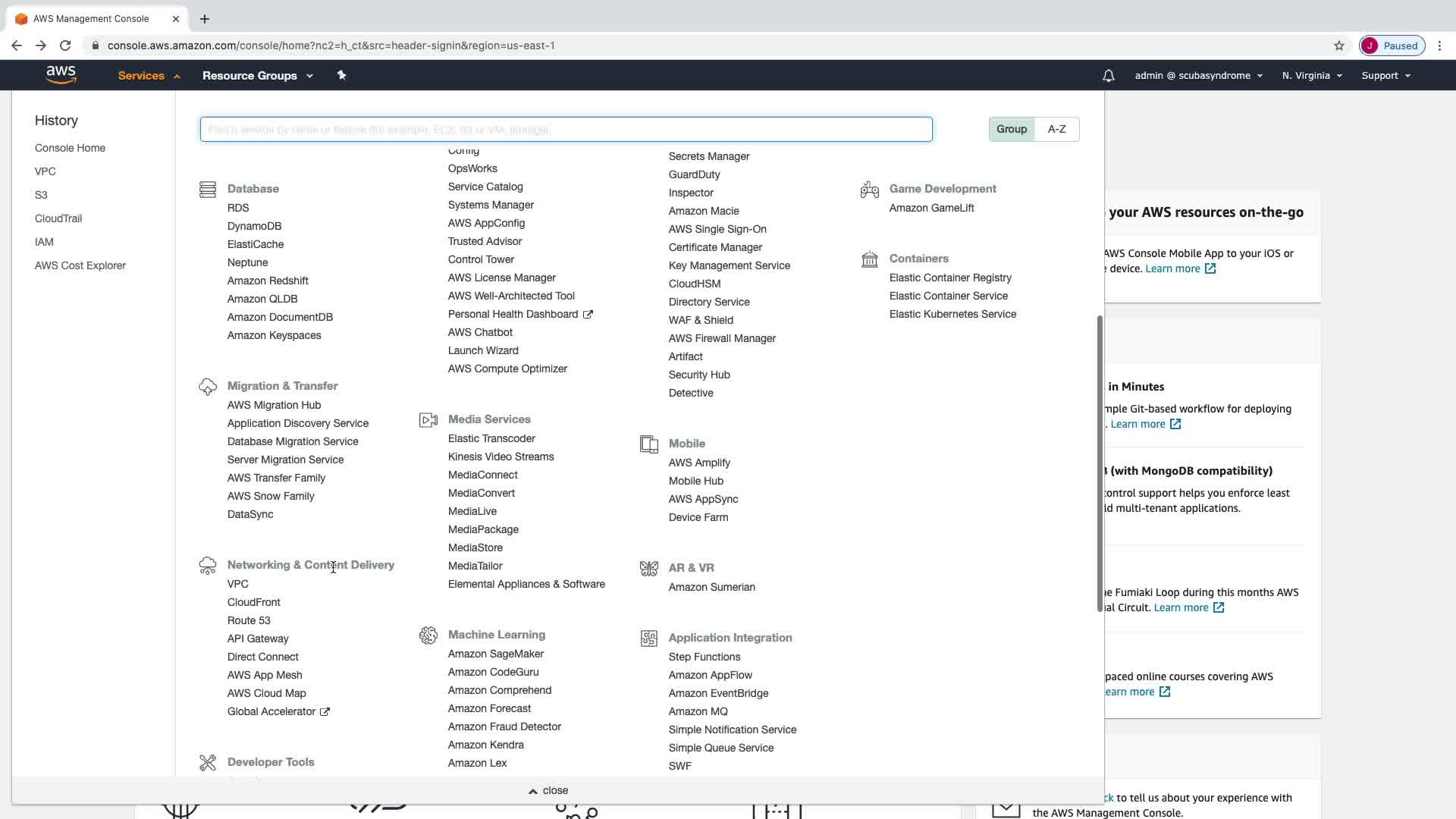Open CloudTrail from History
This screenshot has width=1456, height=819.
(x=58, y=218)
